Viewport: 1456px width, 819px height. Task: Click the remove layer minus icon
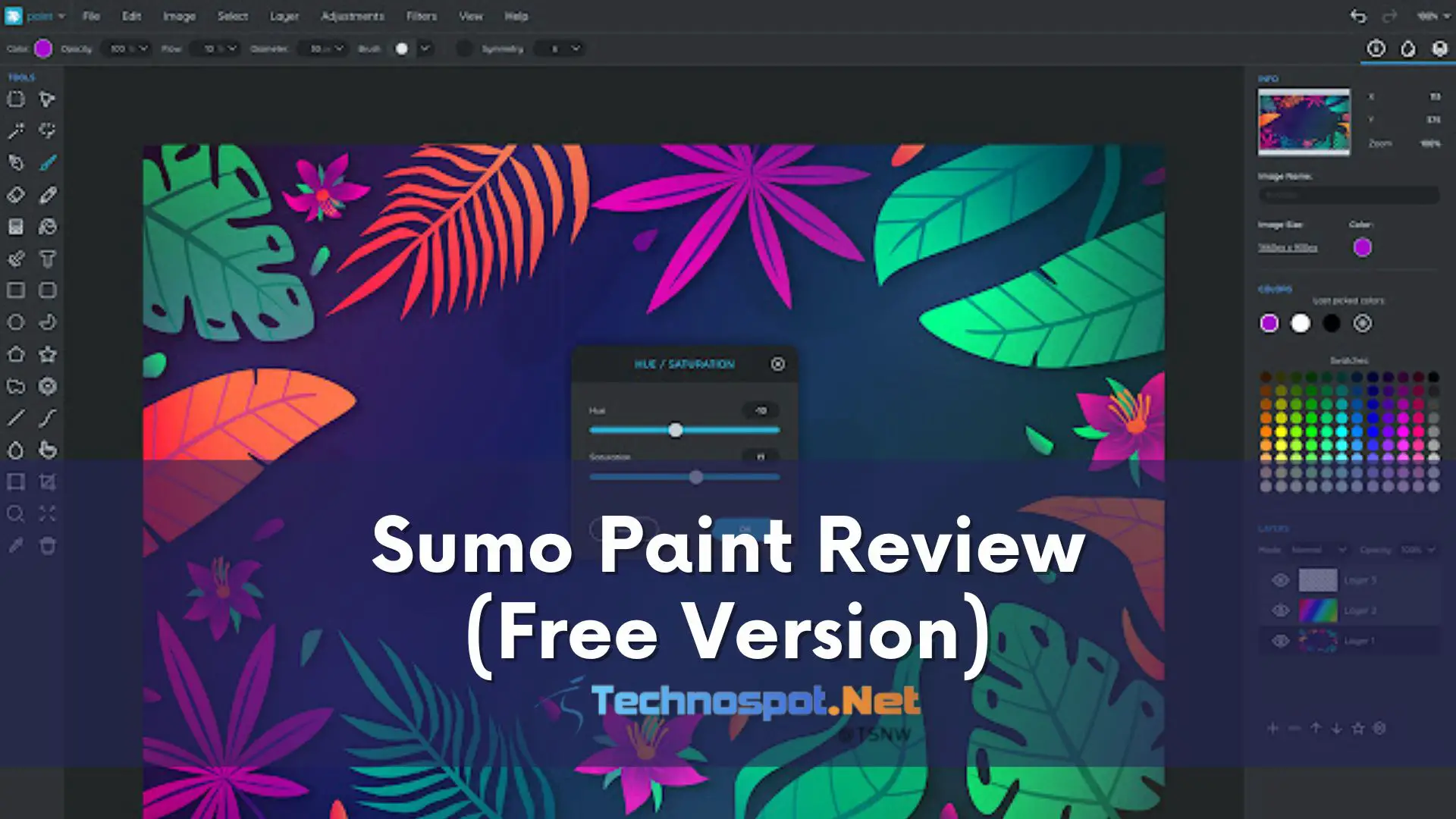[1294, 728]
